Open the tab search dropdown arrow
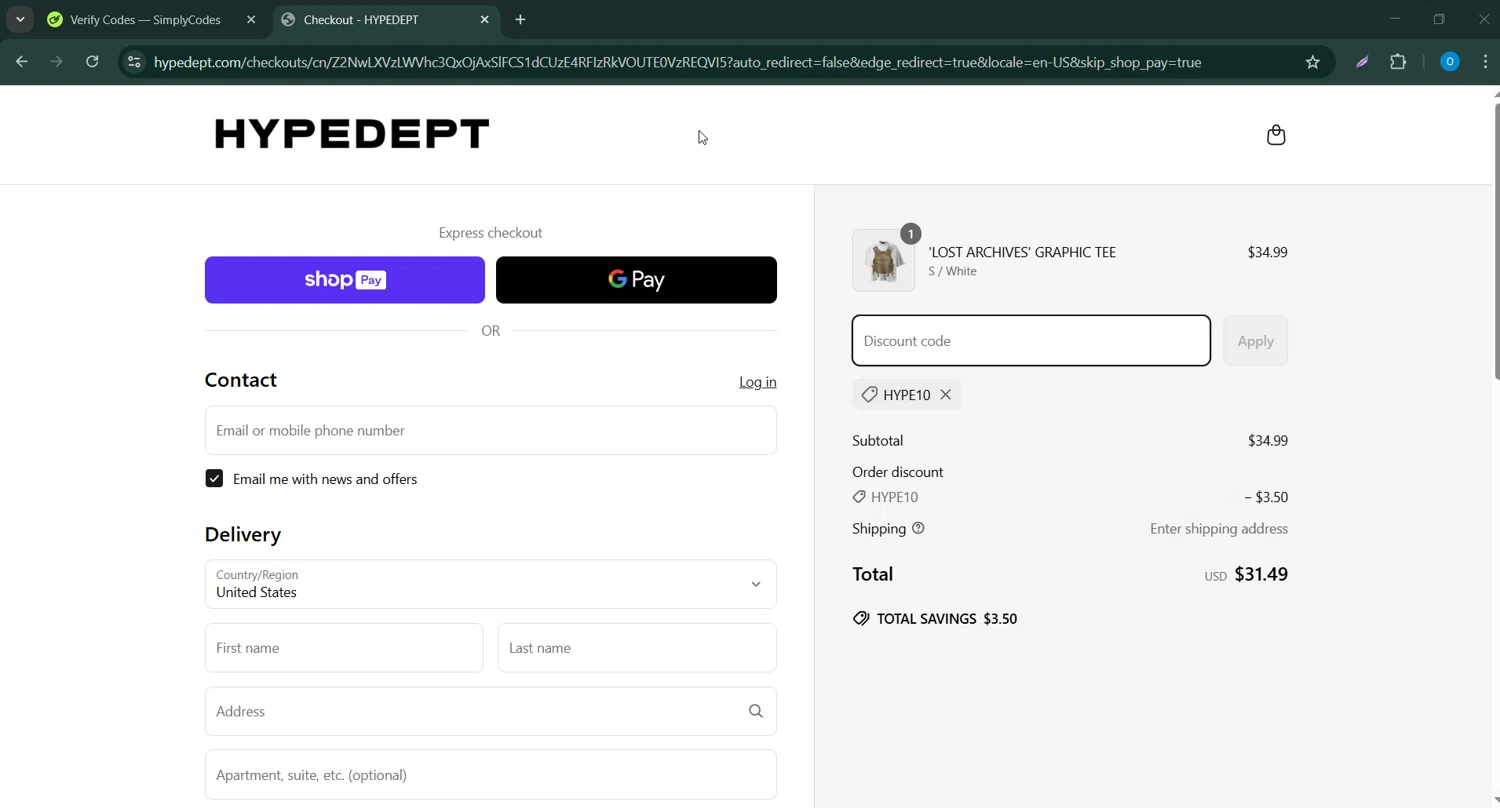This screenshot has width=1500, height=808. pos(20,19)
